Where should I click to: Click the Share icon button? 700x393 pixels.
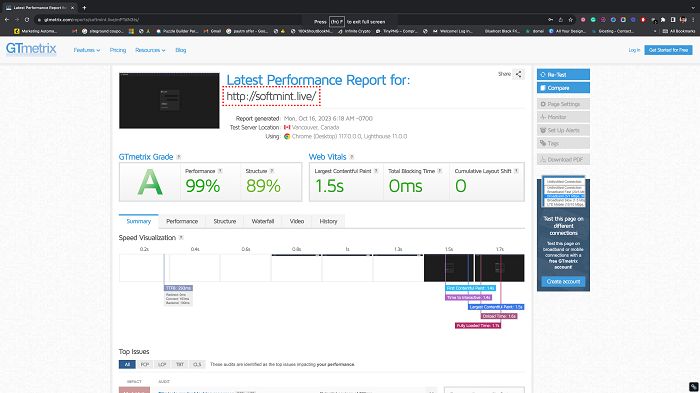(x=518, y=74)
